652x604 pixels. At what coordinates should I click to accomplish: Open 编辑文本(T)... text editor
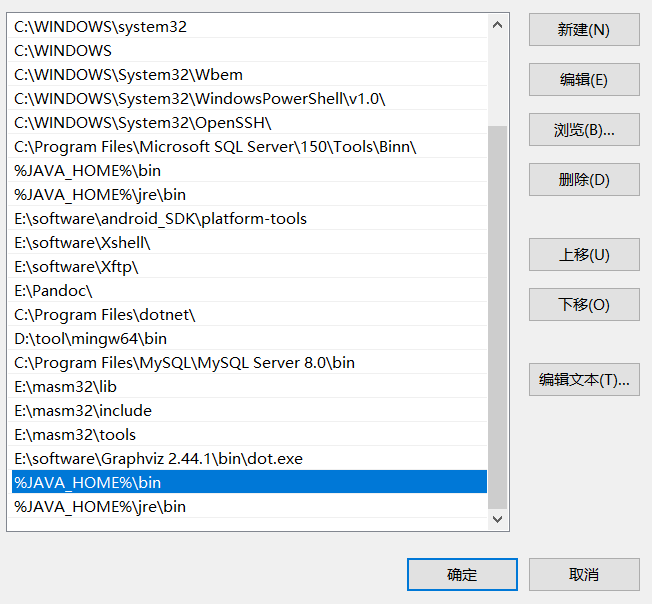point(584,380)
